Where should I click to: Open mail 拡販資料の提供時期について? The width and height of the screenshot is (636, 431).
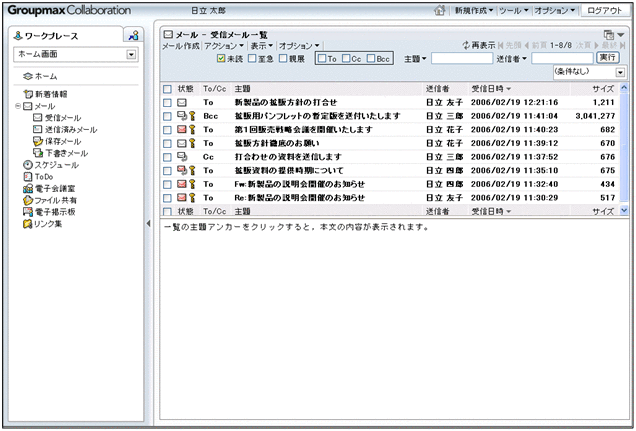[289, 171]
